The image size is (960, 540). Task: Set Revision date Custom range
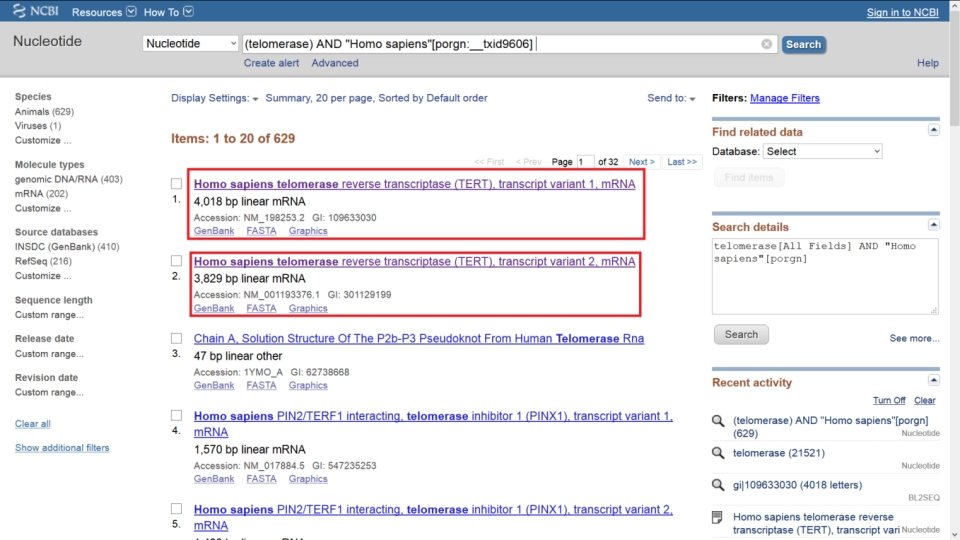pyautogui.click(x=49, y=392)
